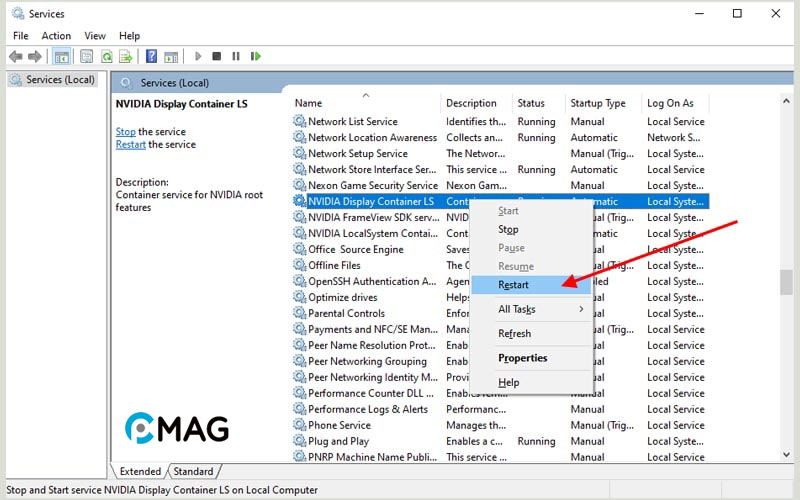Click the Forward arrow toolbar icon

(x=35, y=57)
